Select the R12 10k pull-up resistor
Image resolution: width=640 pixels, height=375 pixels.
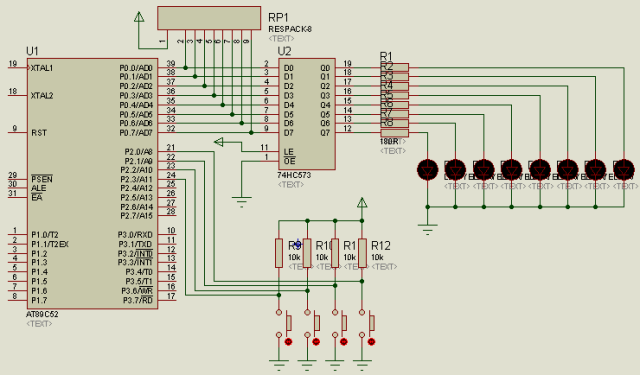[x=362, y=253]
